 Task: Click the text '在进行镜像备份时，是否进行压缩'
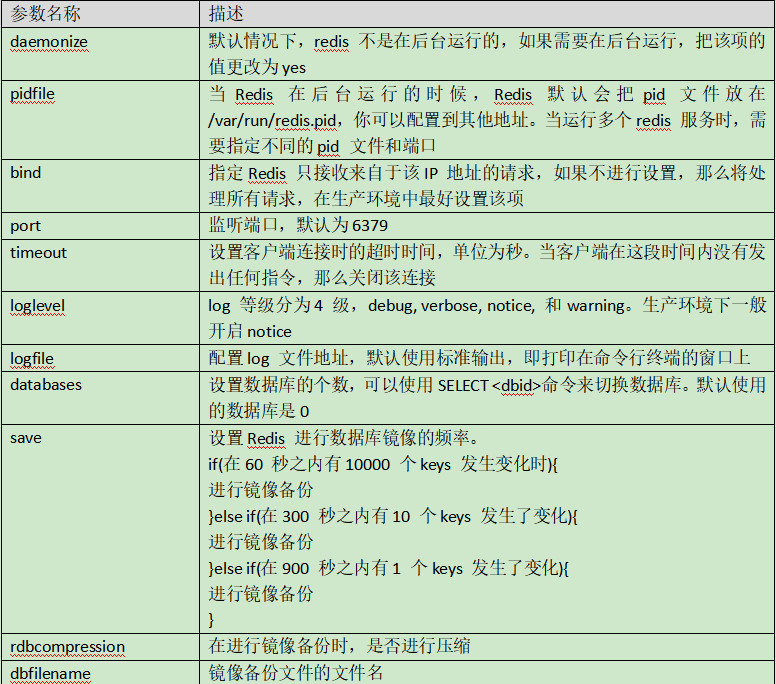tap(339, 645)
